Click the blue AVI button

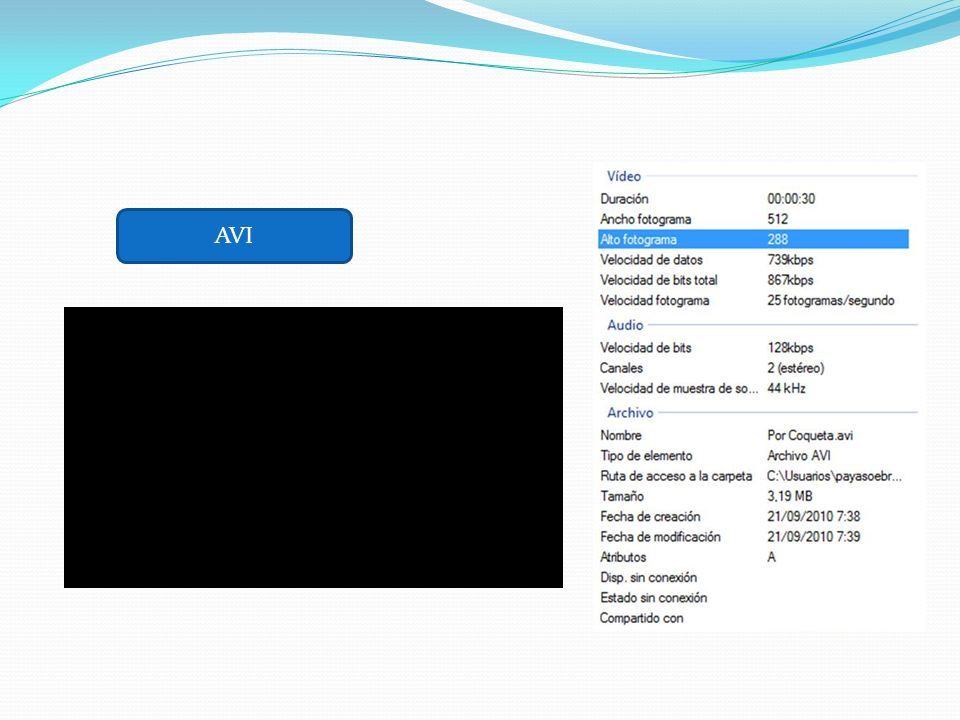tap(234, 236)
